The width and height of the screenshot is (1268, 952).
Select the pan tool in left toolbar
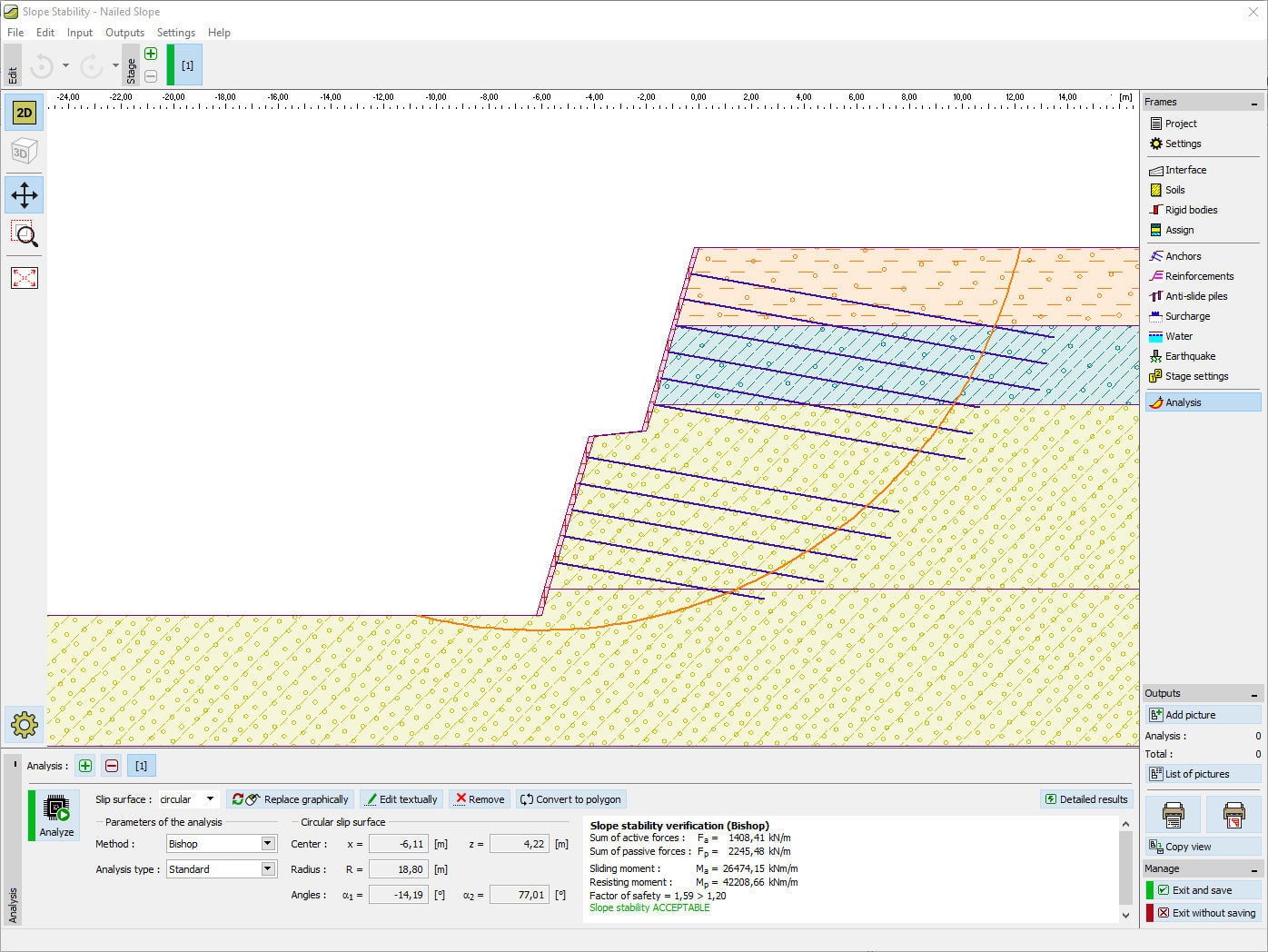tap(24, 193)
